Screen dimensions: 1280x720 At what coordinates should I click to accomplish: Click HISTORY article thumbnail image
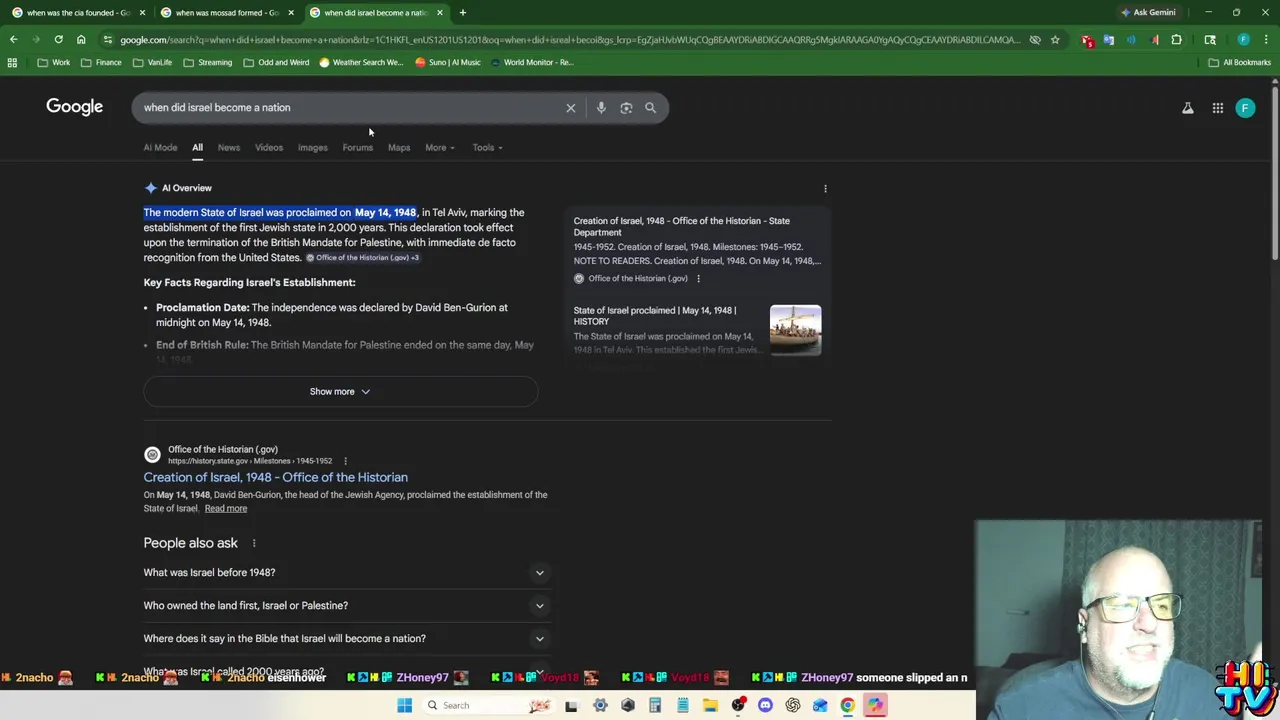coord(796,330)
